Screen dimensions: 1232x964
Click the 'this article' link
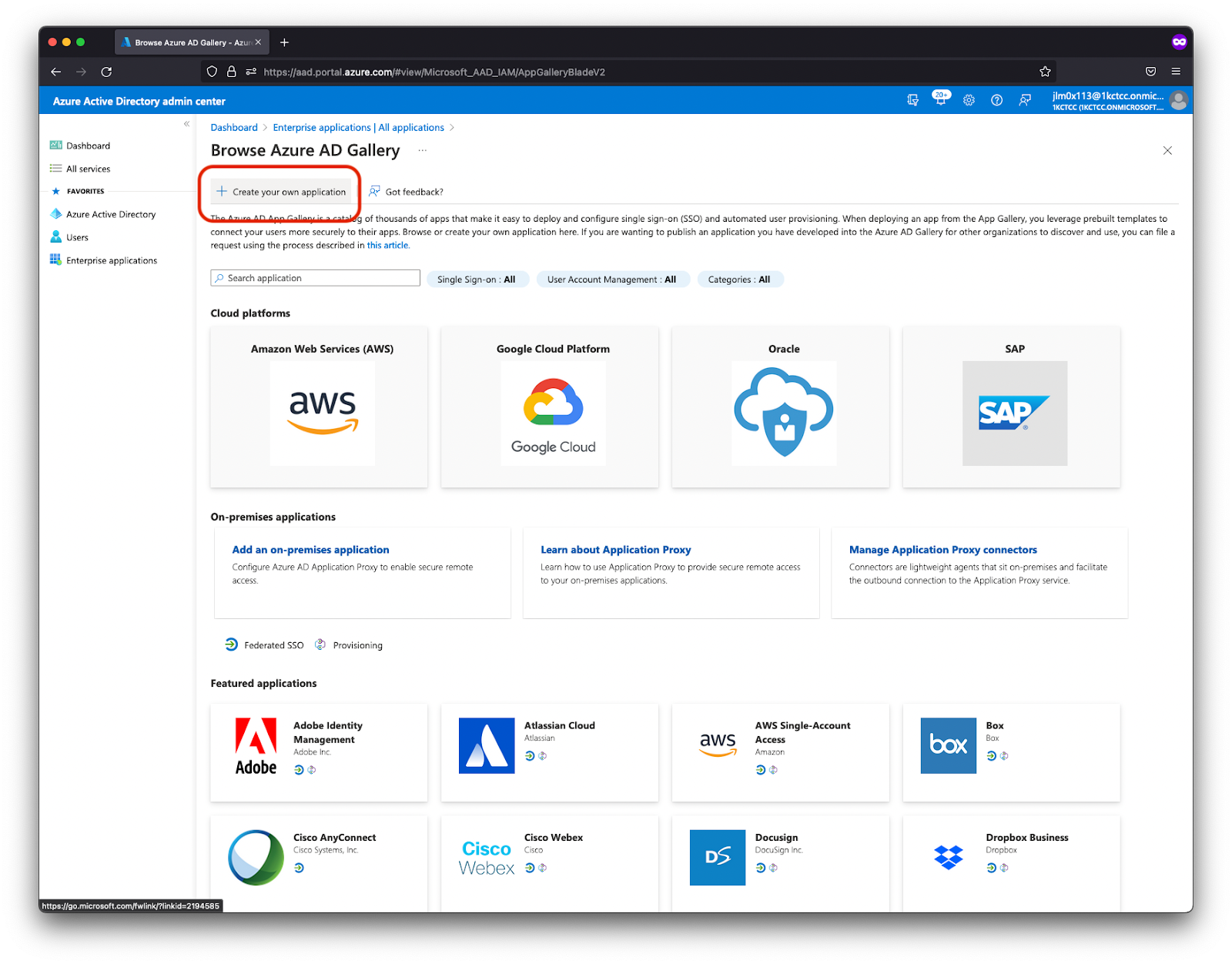coord(387,246)
